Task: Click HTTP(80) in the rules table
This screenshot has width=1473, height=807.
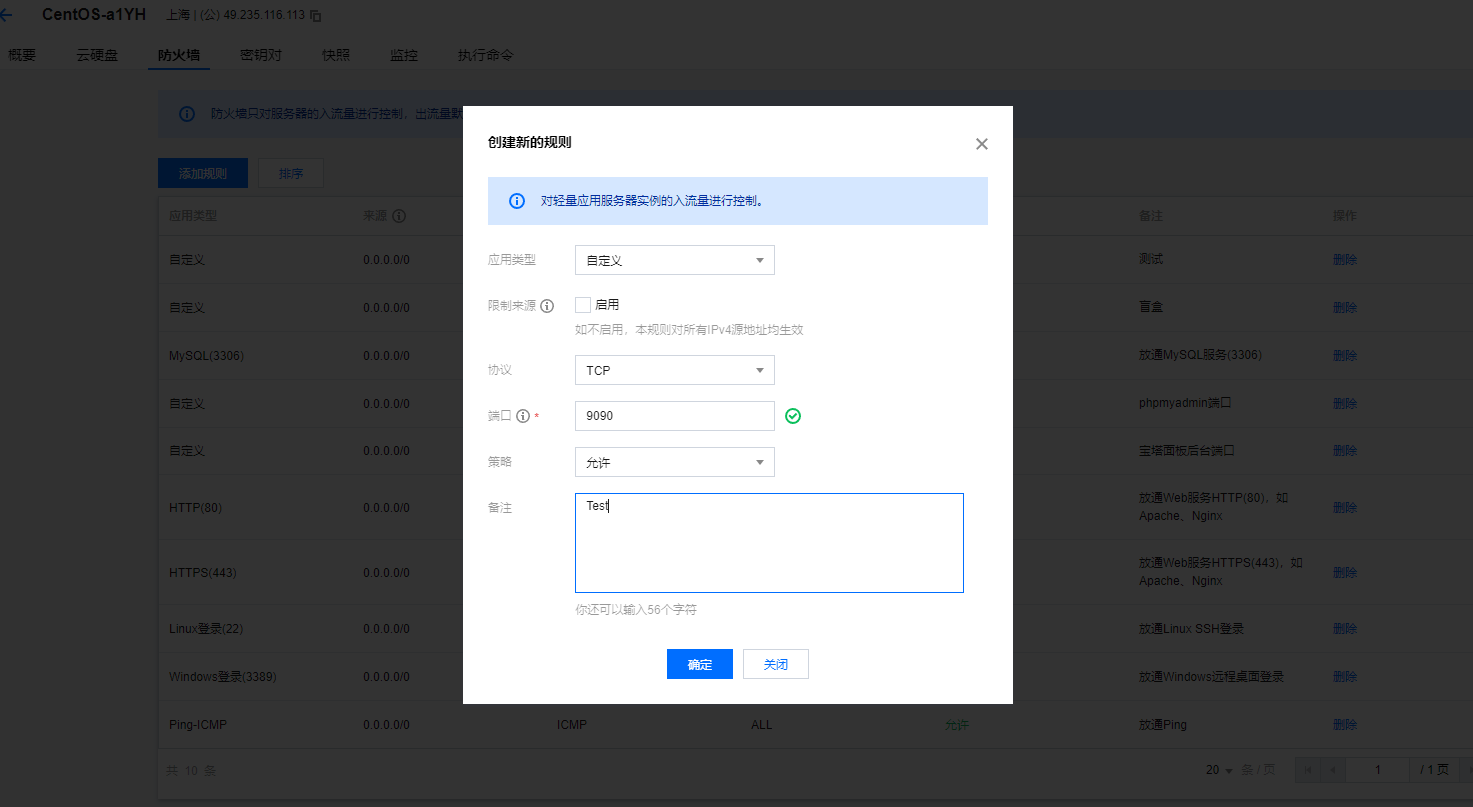Action: (x=196, y=507)
